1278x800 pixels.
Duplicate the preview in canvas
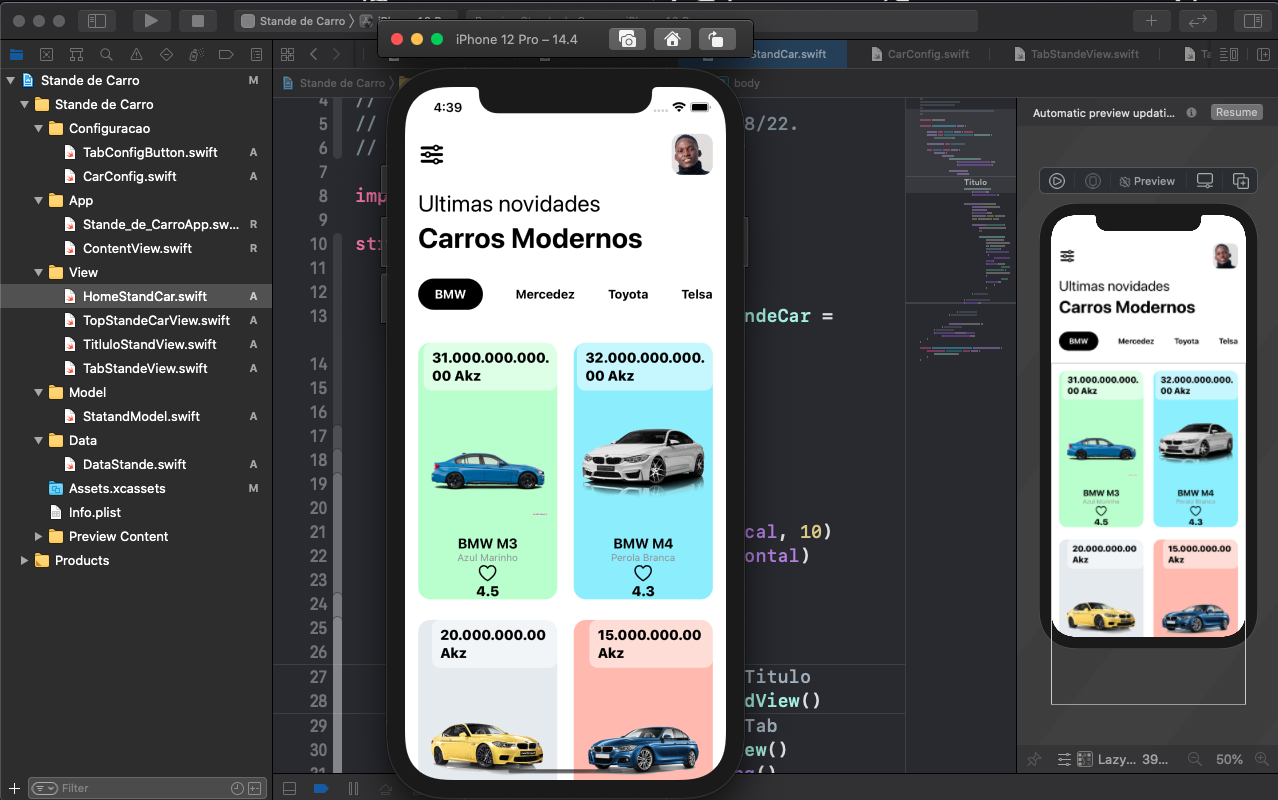(x=1241, y=181)
